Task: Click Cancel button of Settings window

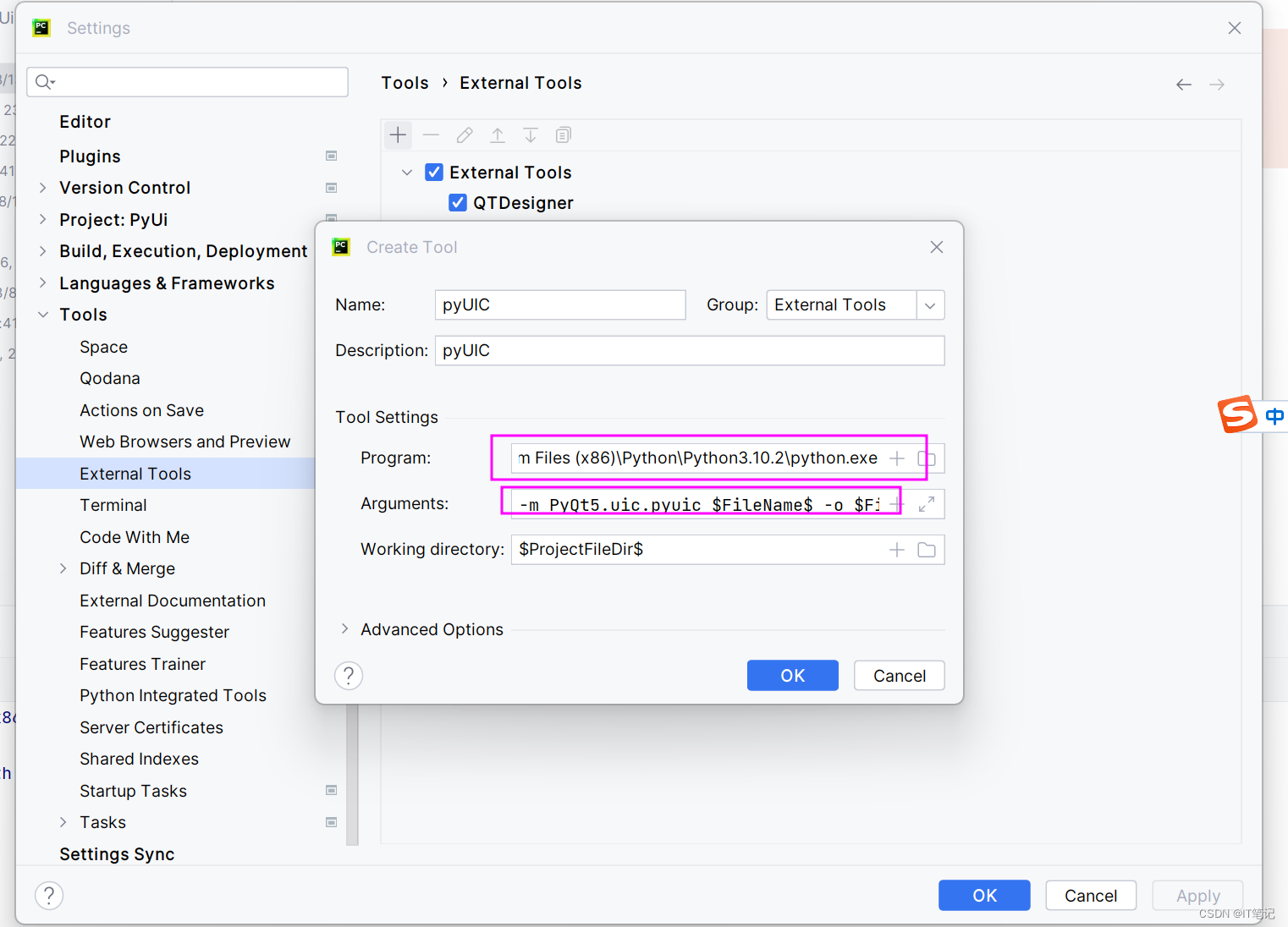Action: (x=1091, y=896)
